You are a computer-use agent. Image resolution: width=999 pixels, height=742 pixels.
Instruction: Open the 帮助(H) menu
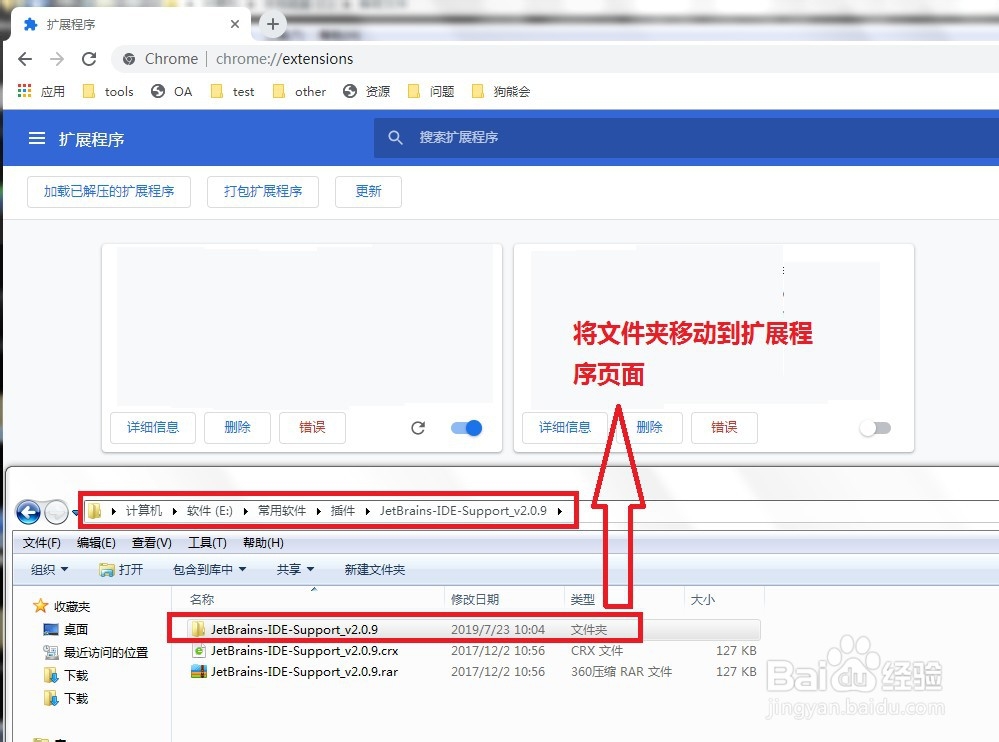(263, 543)
